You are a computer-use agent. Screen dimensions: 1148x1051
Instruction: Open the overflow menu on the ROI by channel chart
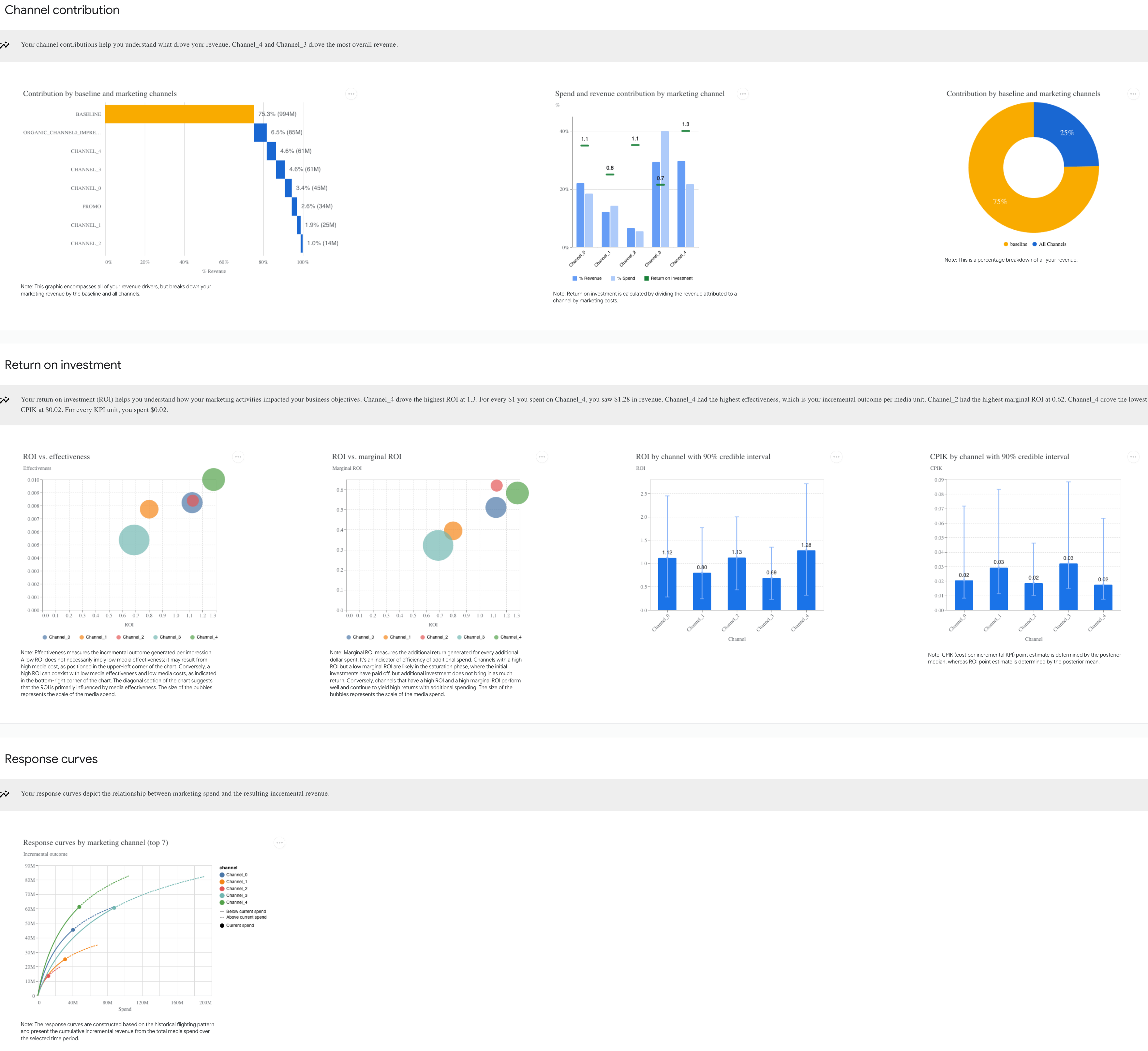(x=837, y=456)
